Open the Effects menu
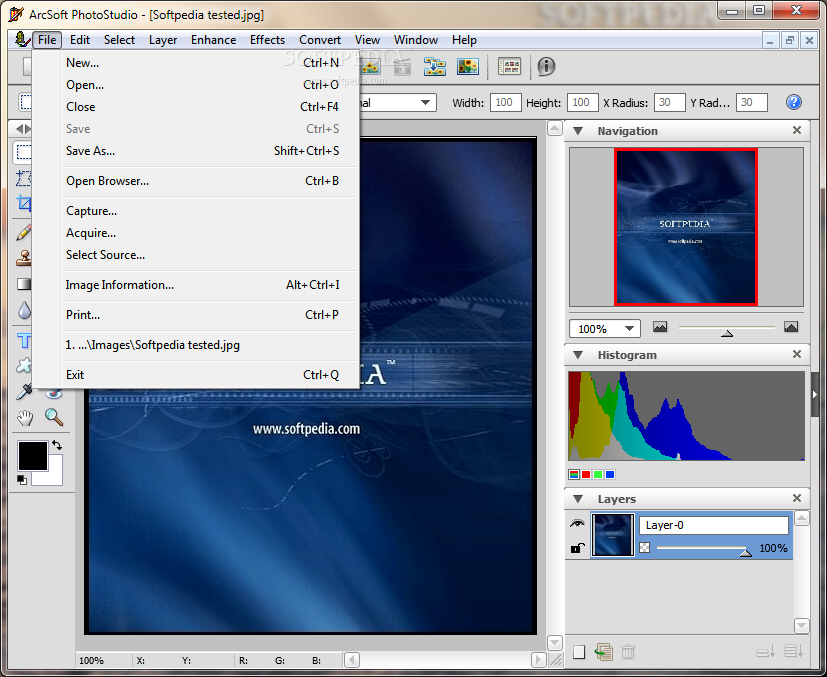This screenshot has width=827, height=677. pos(267,40)
